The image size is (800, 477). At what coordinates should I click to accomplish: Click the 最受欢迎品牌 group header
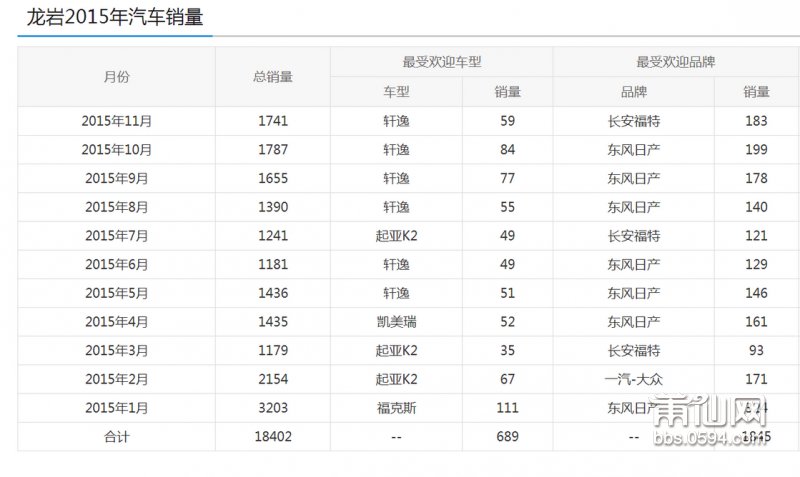click(x=676, y=62)
